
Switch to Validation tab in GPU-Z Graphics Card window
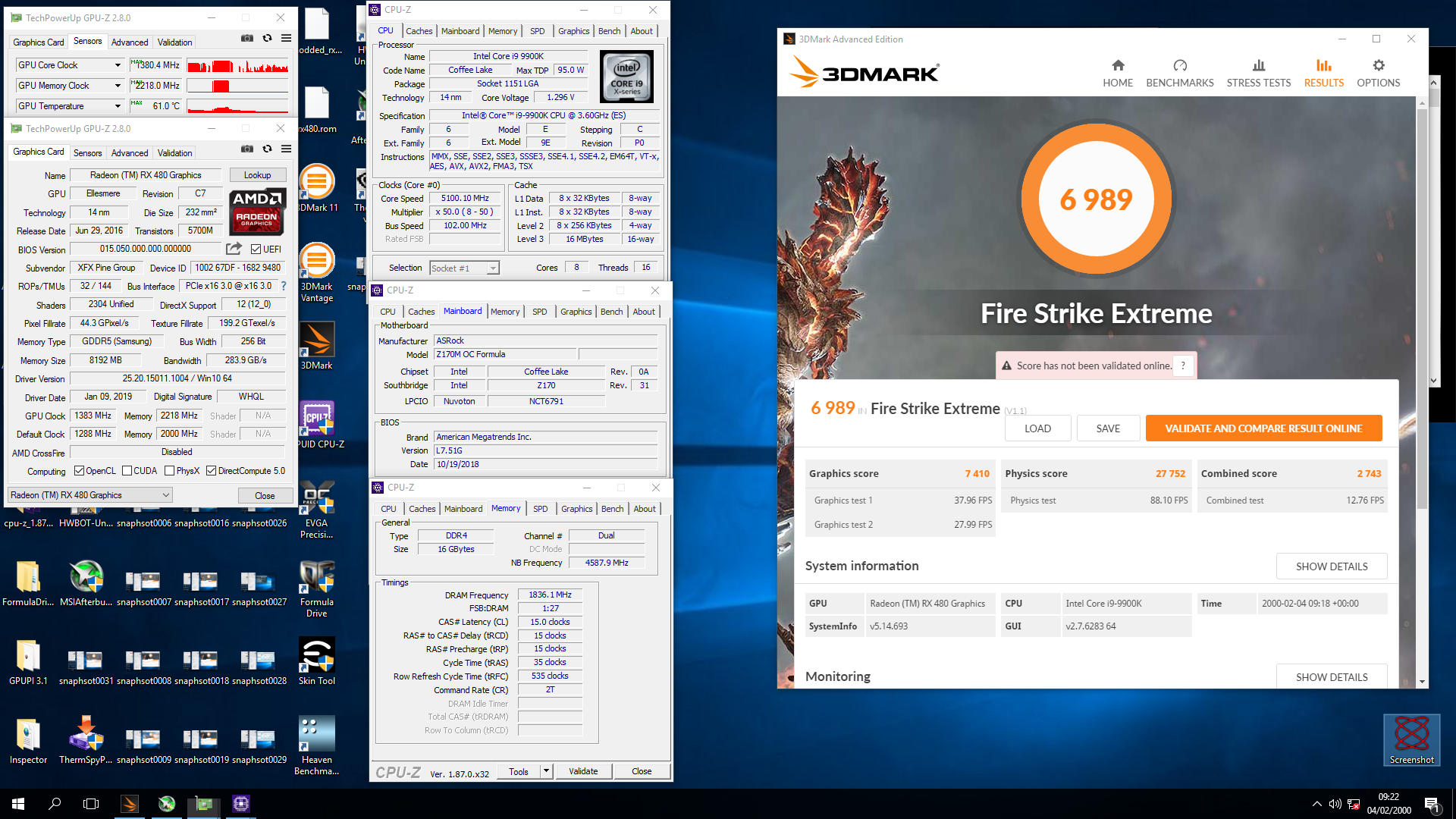click(175, 153)
